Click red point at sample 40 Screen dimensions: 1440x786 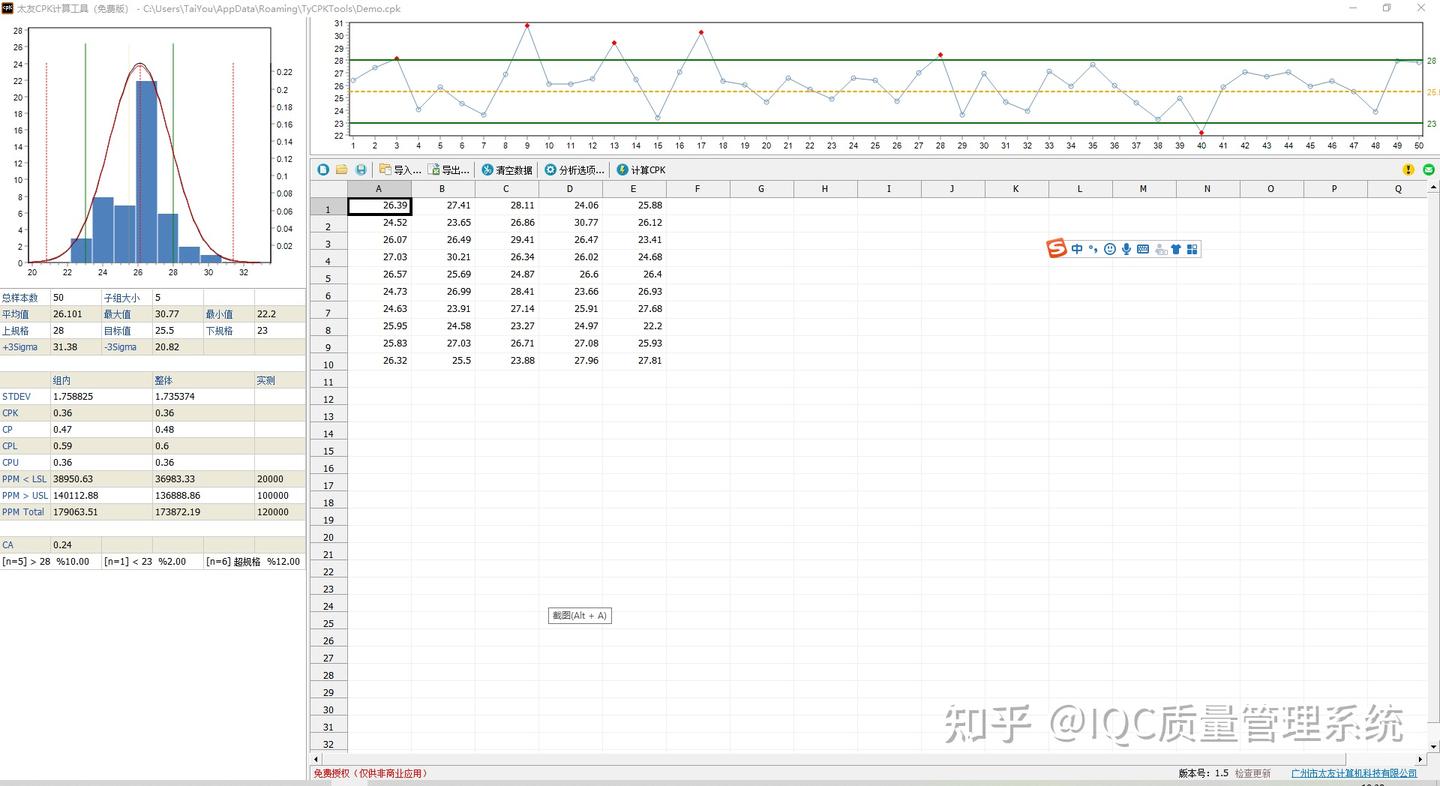tap(1201, 133)
